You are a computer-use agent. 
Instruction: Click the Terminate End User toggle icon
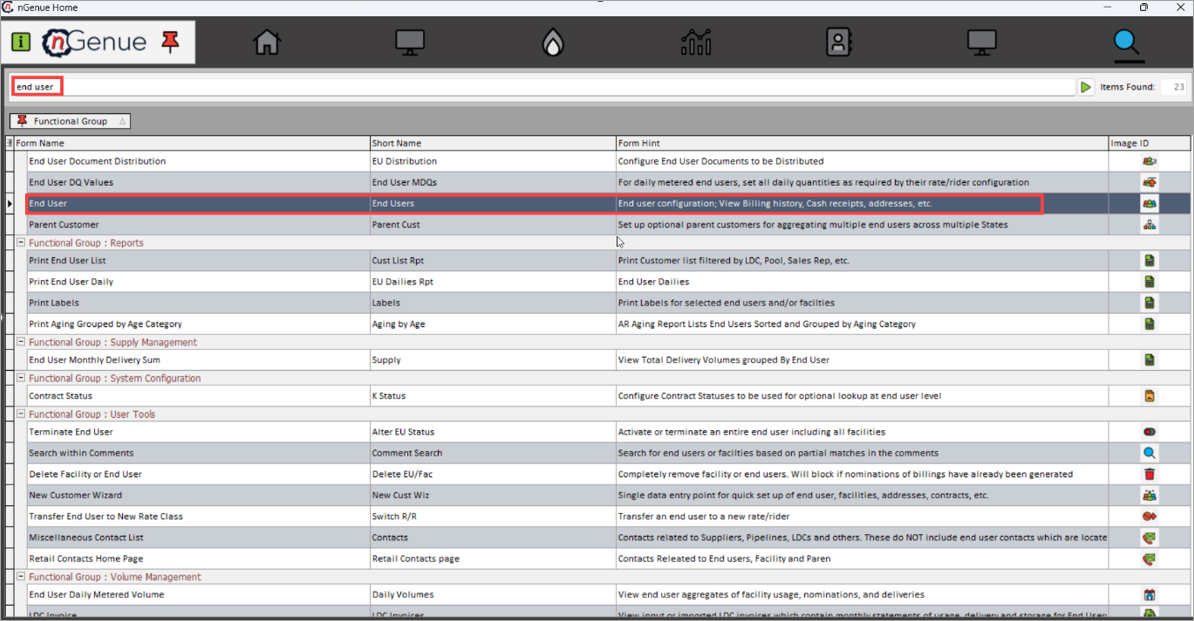(x=1149, y=432)
